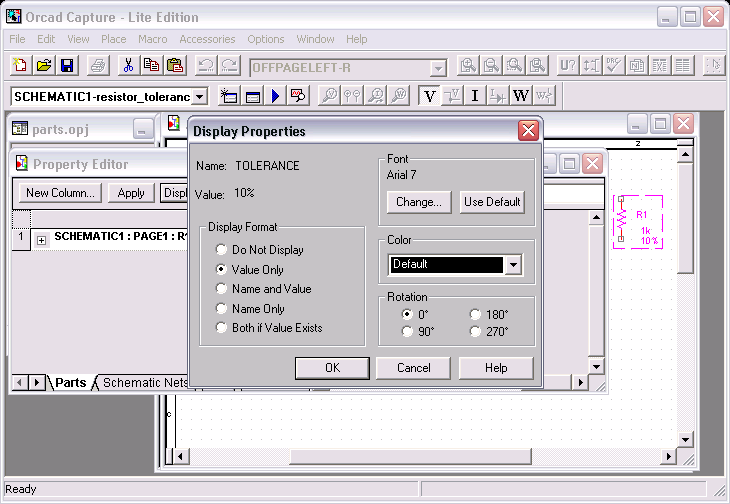This screenshot has height=504, width=730.
Task: Paste using the clipboard icon
Action: 175,66
